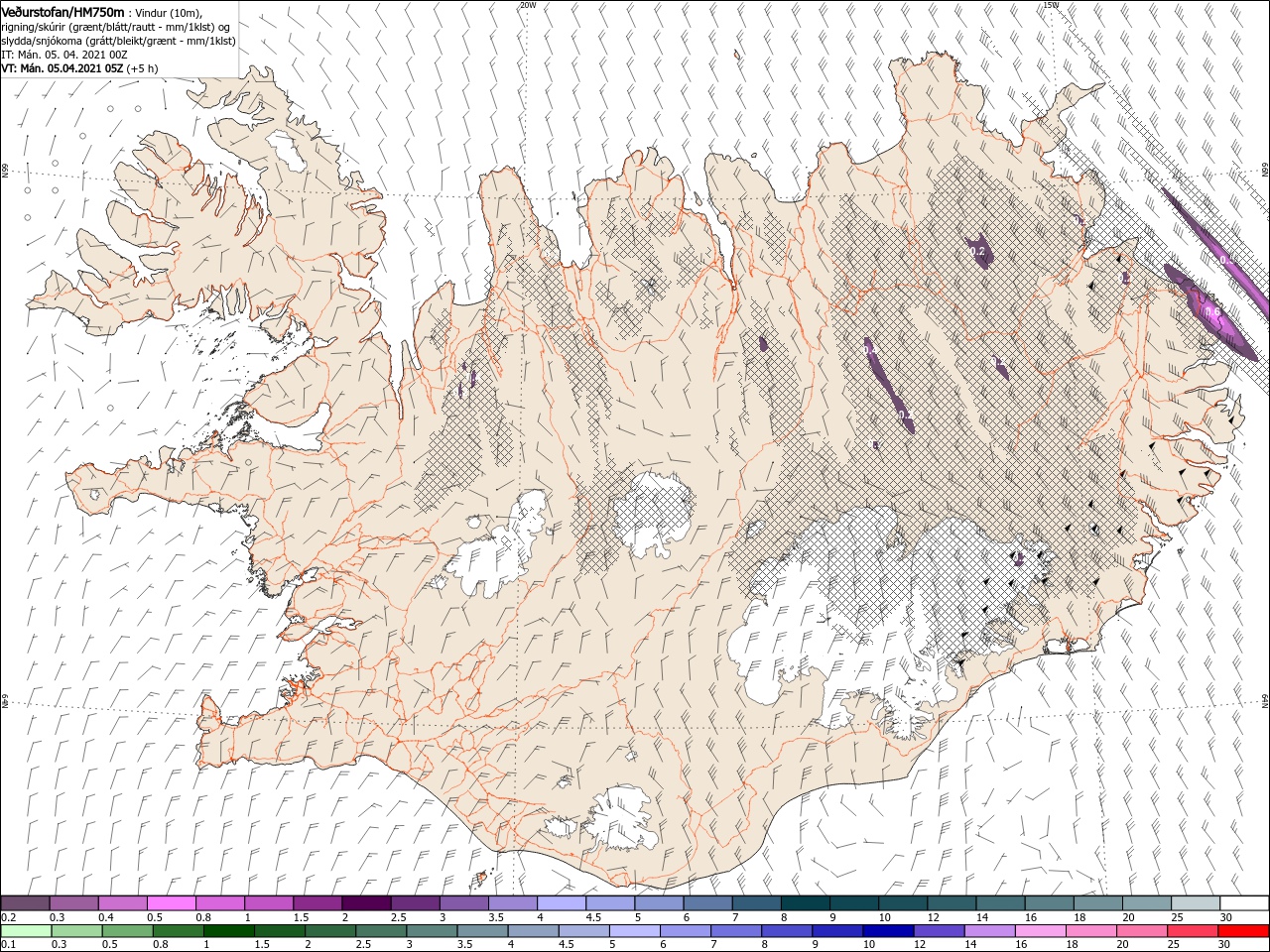Select the deep navy 10 swatch in lower legend
1270x952 pixels.
(888, 931)
